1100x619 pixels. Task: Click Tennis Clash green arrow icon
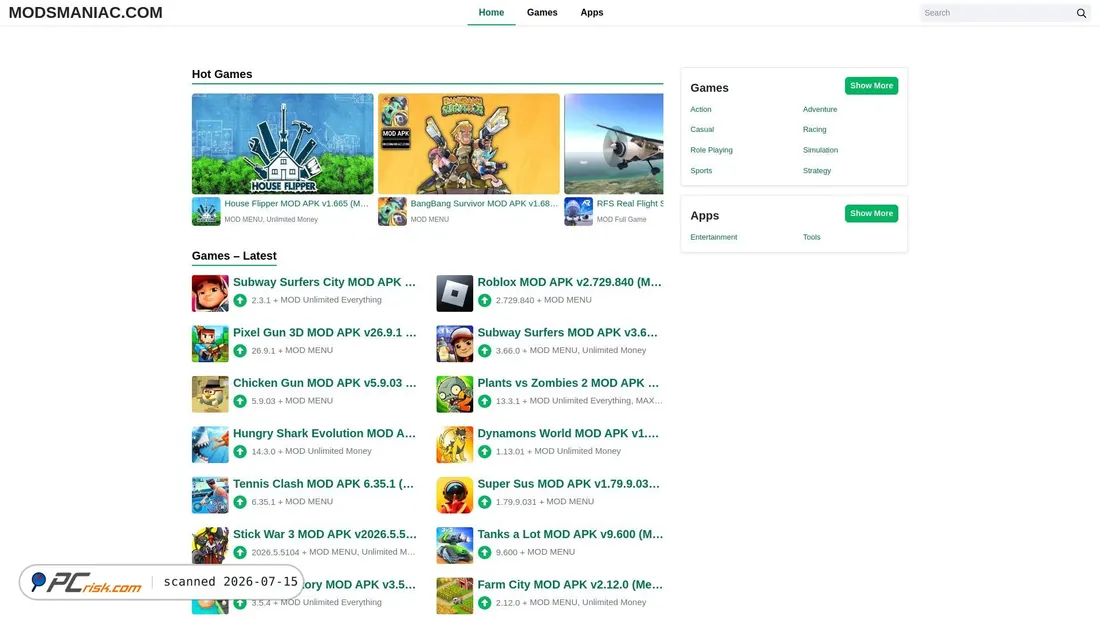[x=240, y=502]
